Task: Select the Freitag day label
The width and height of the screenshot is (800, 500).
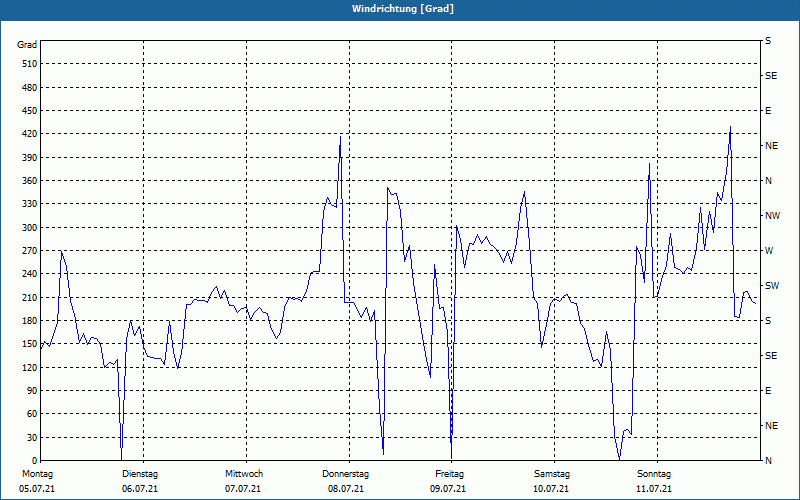Action: click(449, 474)
